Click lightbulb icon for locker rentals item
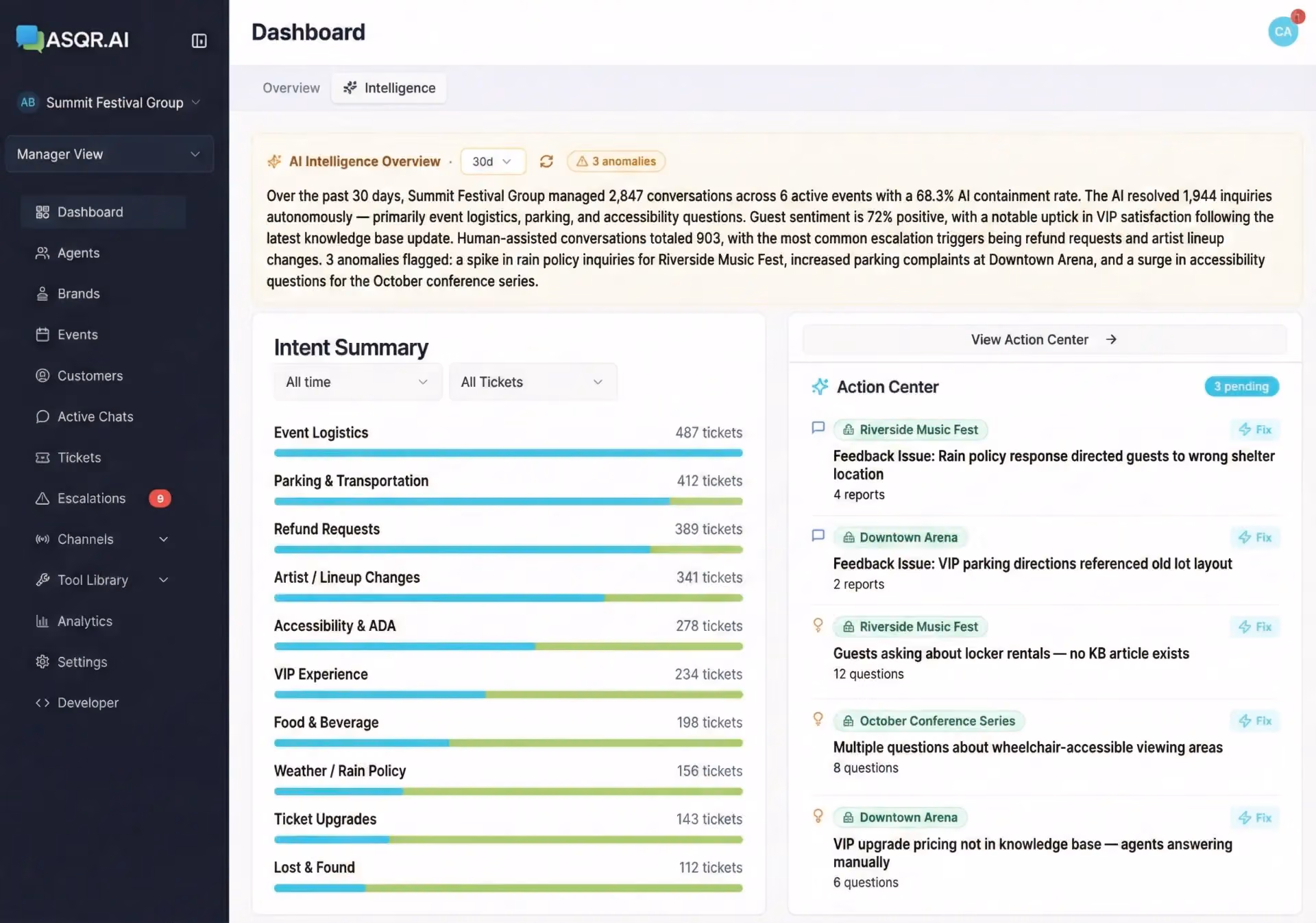The height and width of the screenshot is (923, 1316). pos(818,625)
